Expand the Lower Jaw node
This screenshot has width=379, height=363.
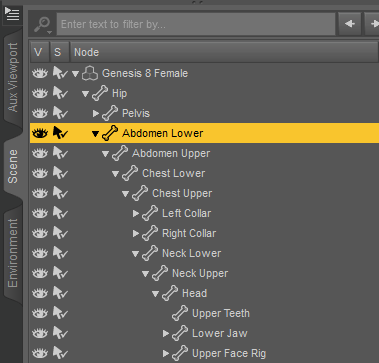click(166, 333)
